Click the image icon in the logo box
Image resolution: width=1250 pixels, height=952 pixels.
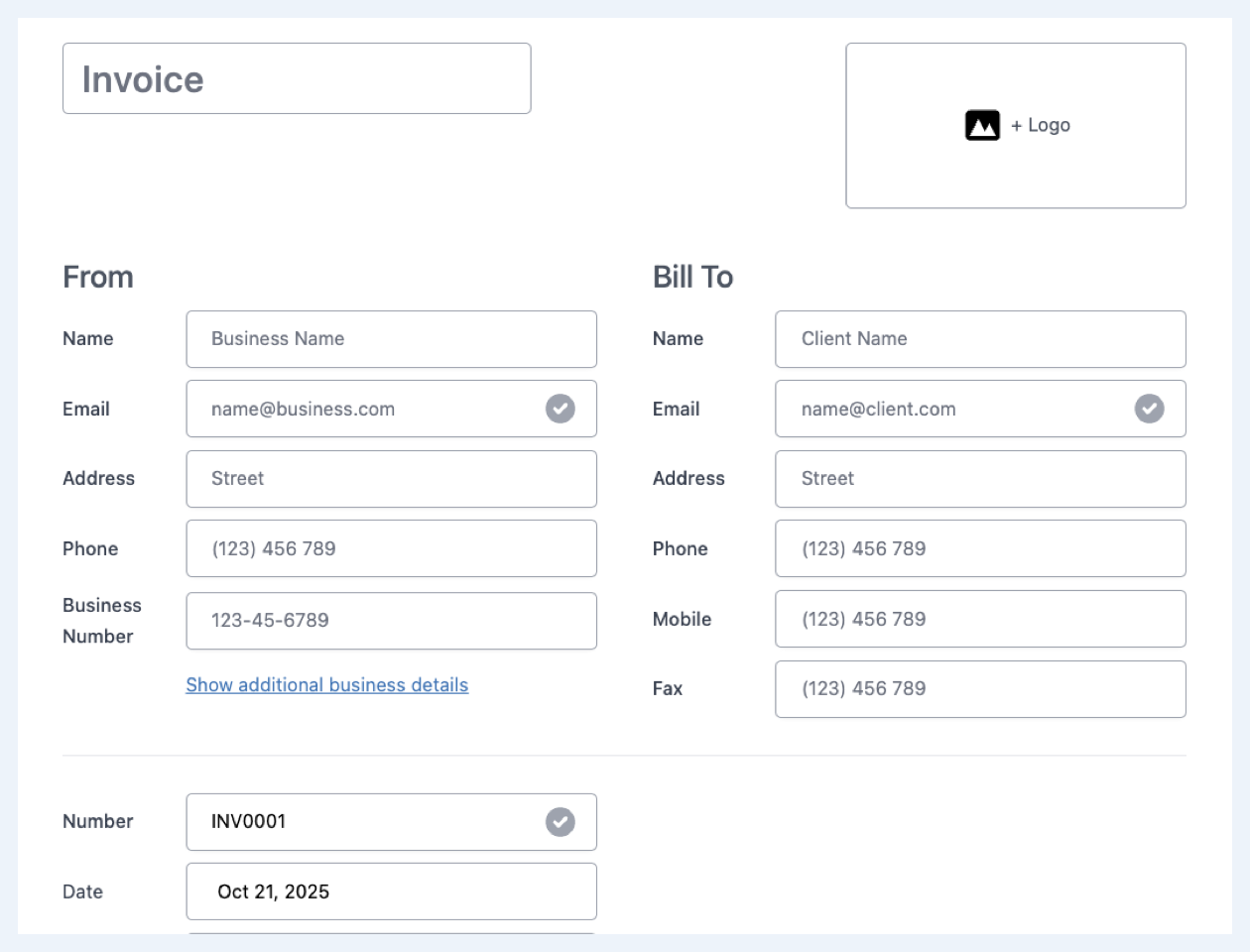pyautogui.click(x=982, y=126)
